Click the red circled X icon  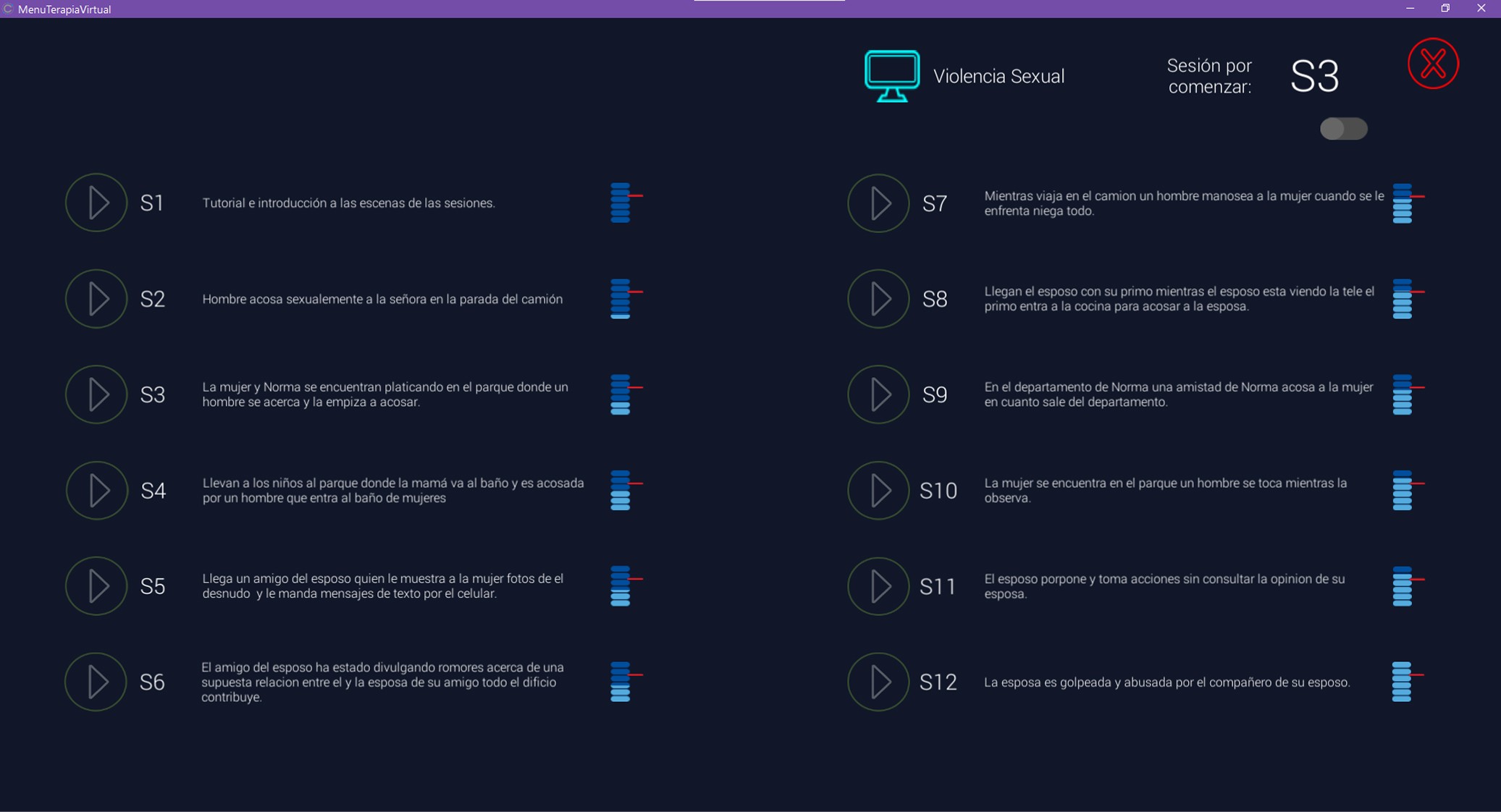1433,64
